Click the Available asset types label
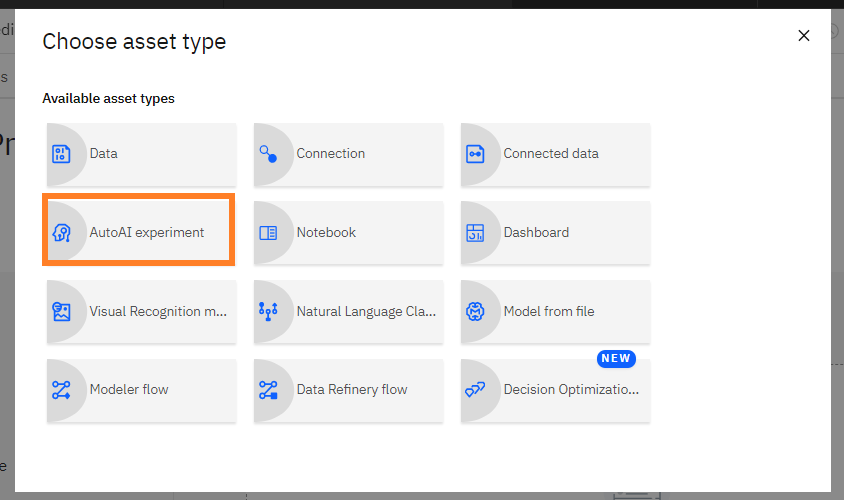This screenshot has height=500, width=844. tap(108, 98)
